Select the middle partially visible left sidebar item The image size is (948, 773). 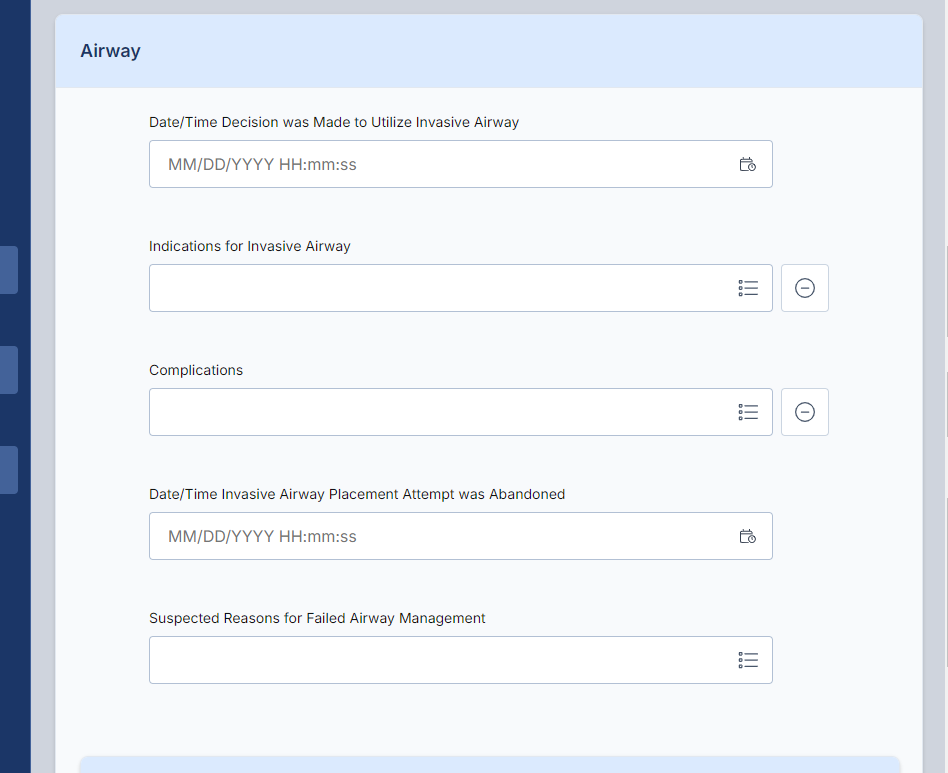[8, 370]
